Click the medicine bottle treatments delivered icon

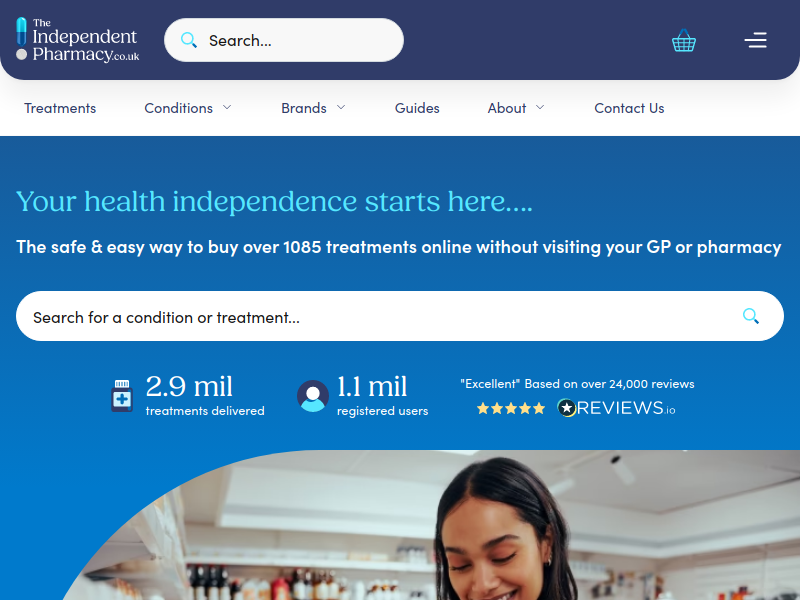[122, 395]
